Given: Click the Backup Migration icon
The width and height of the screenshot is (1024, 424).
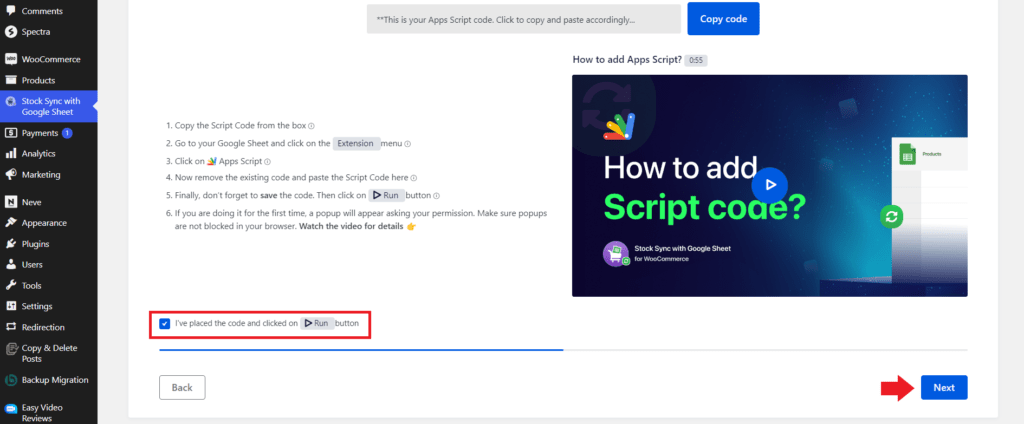Looking at the screenshot, I should pyautogui.click(x=10, y=380).
